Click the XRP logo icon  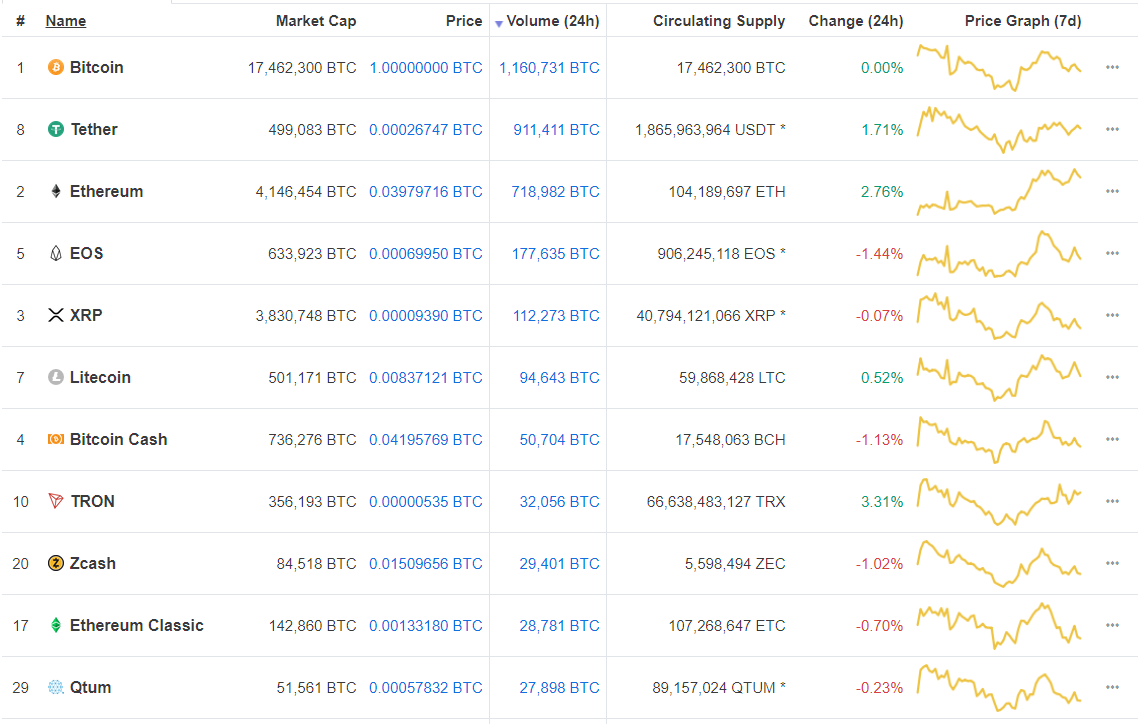pyautogui.click(x=56, y=316)
